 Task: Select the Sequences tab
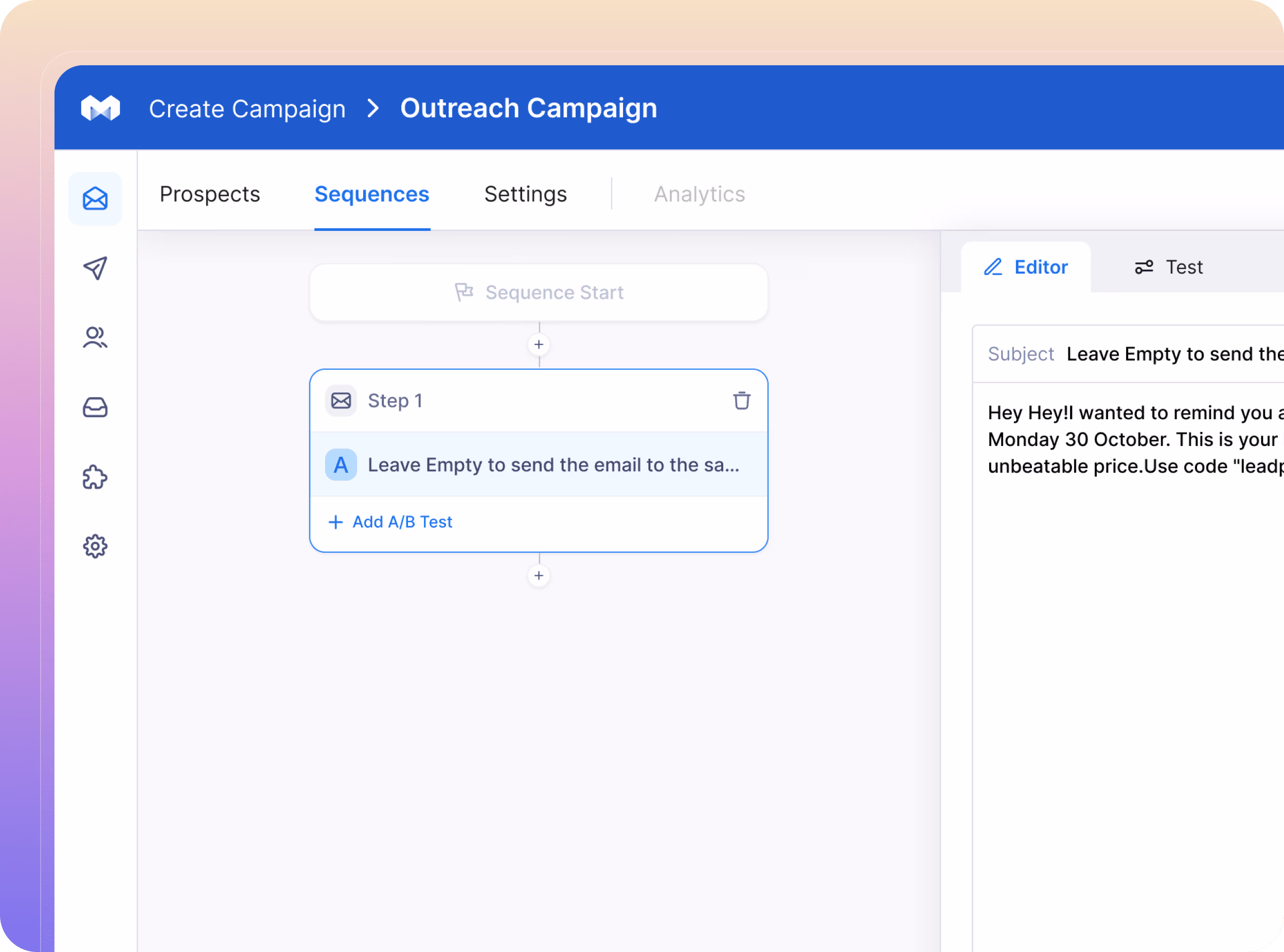[x=372, y=194]
